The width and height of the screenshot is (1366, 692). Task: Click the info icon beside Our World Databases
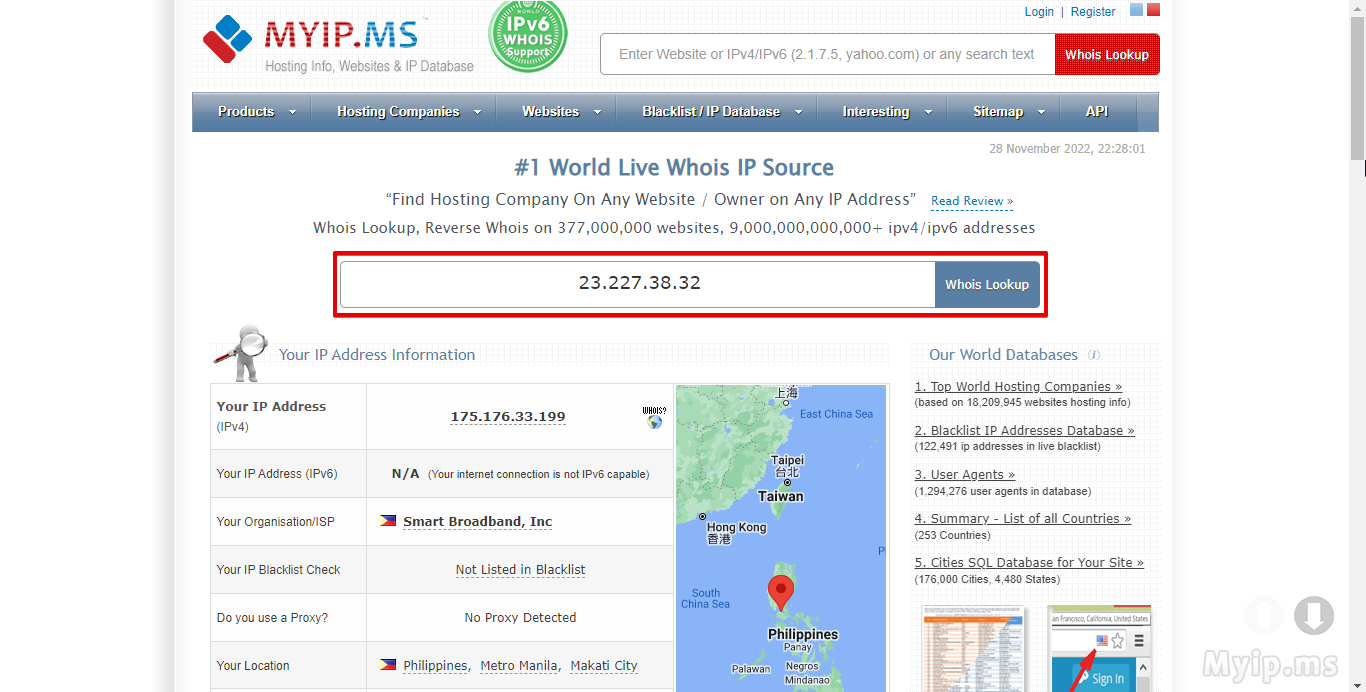click(1094, 355)
